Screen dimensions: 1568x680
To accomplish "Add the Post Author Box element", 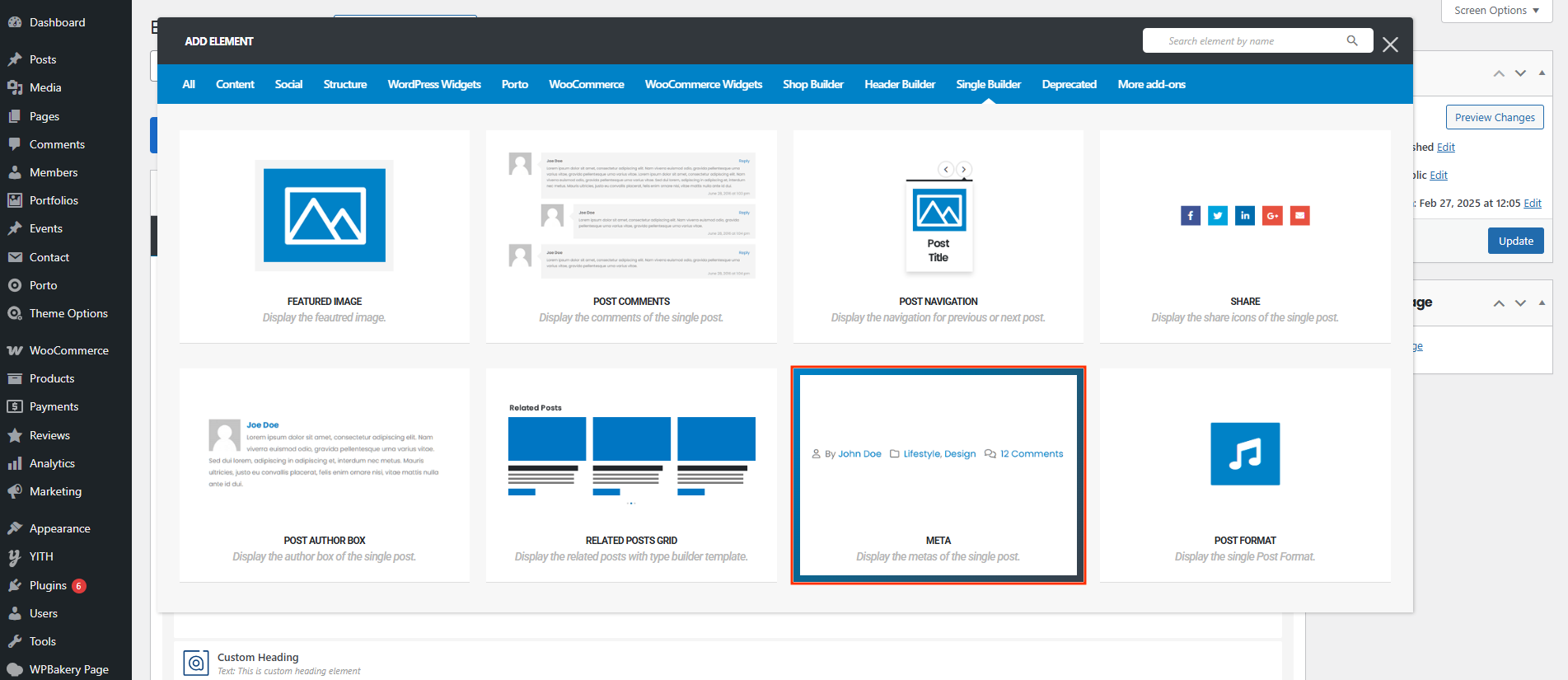I will click(325, 475).
